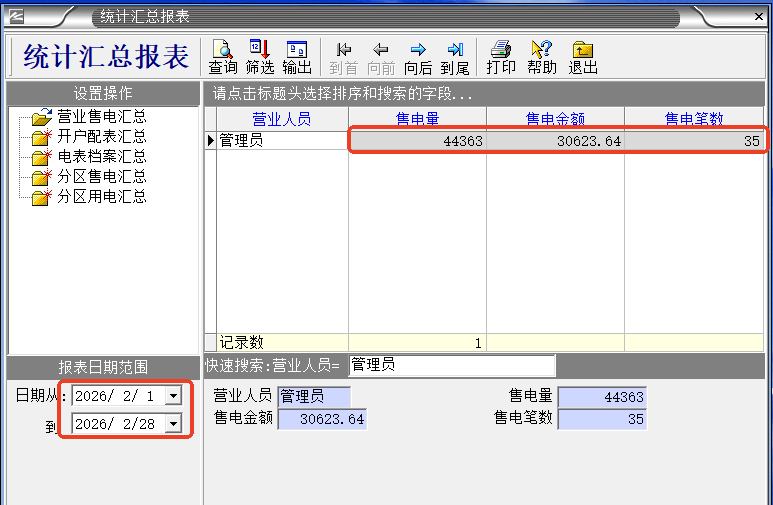Open 帮助 help from toolbar
The height and width of the screenshot is (505, 773).
pyautogui.click(x=542, y=57)
